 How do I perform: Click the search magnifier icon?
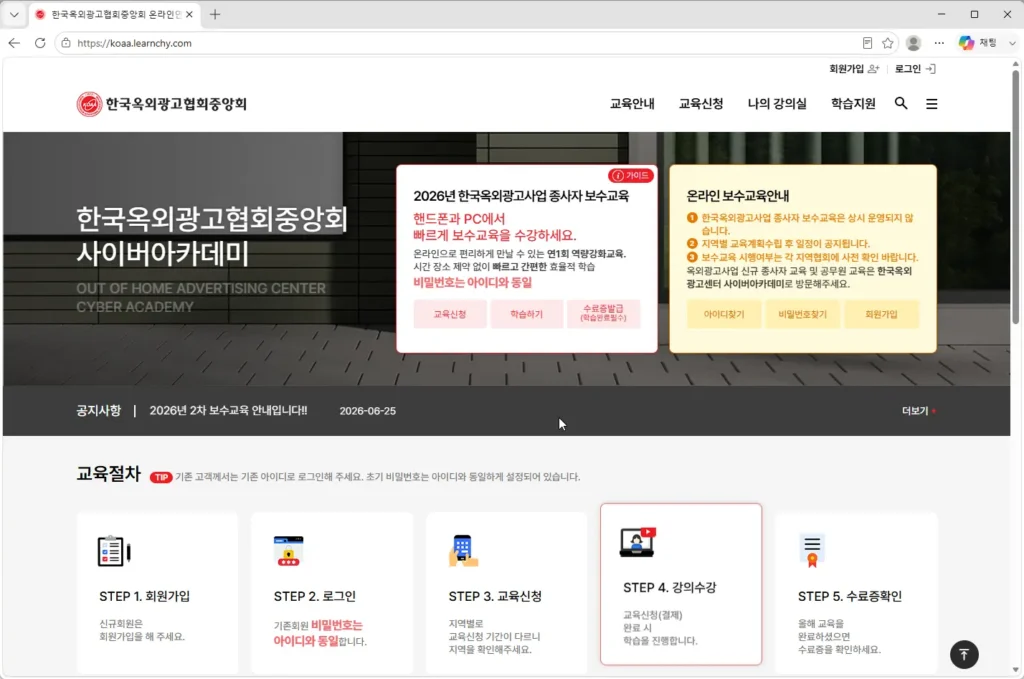pyautogui.click(x=901, y=103)
